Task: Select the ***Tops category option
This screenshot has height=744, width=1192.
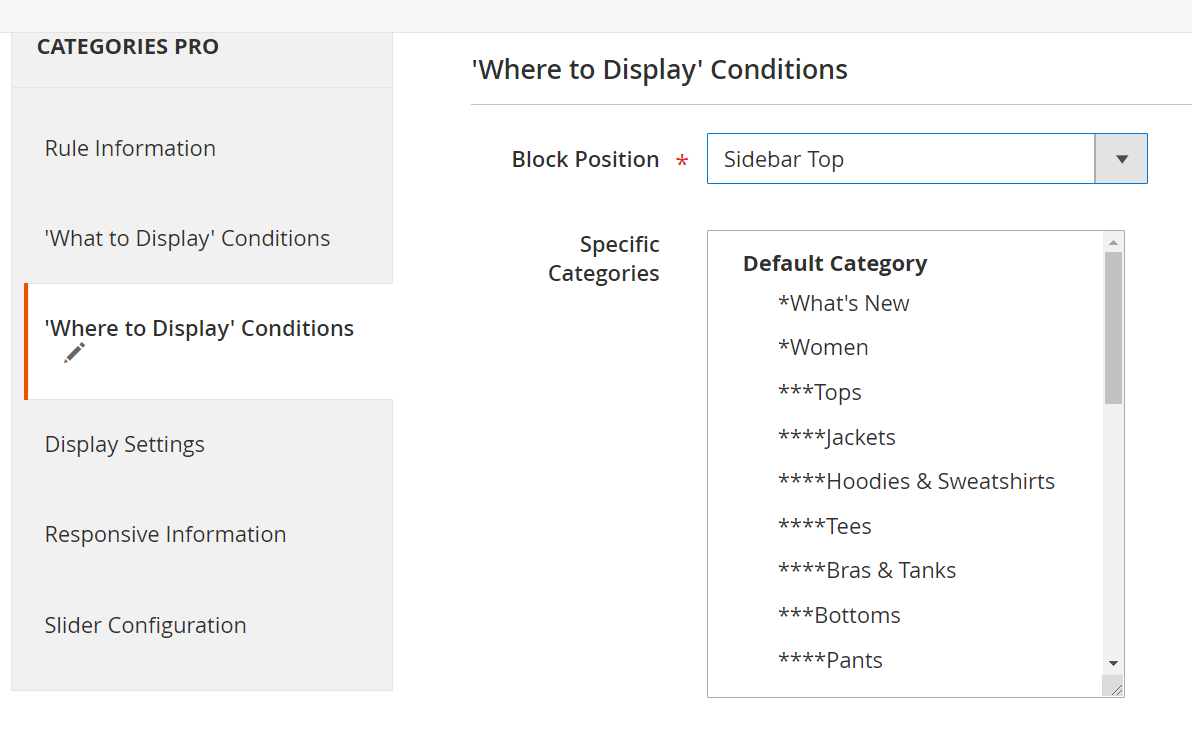Action: (x=820, y=392)
